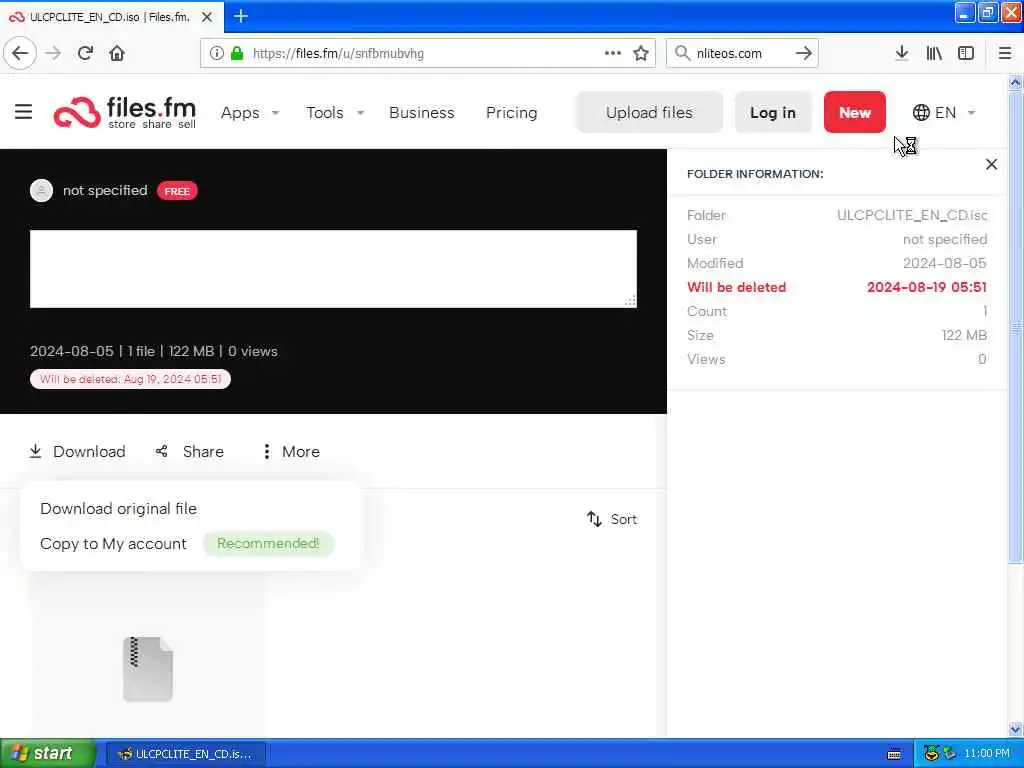Toggle the sidebar panel icon
This screenshot has height=768, width=1024.
966,53
